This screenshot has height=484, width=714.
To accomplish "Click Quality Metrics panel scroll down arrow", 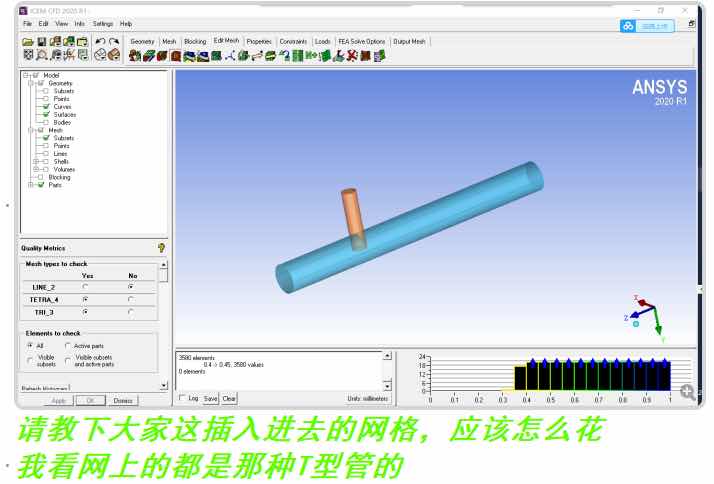I will (x=163, y=386).
